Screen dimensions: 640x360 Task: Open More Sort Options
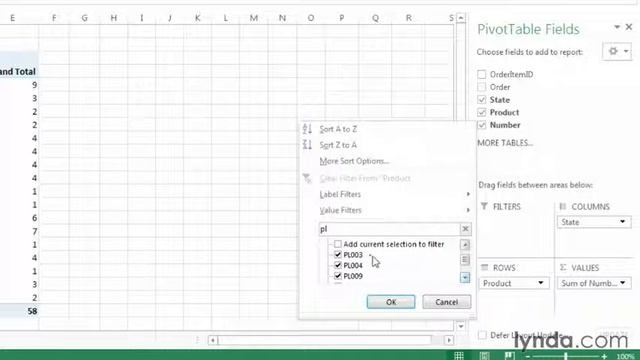(x=354, y=161)
